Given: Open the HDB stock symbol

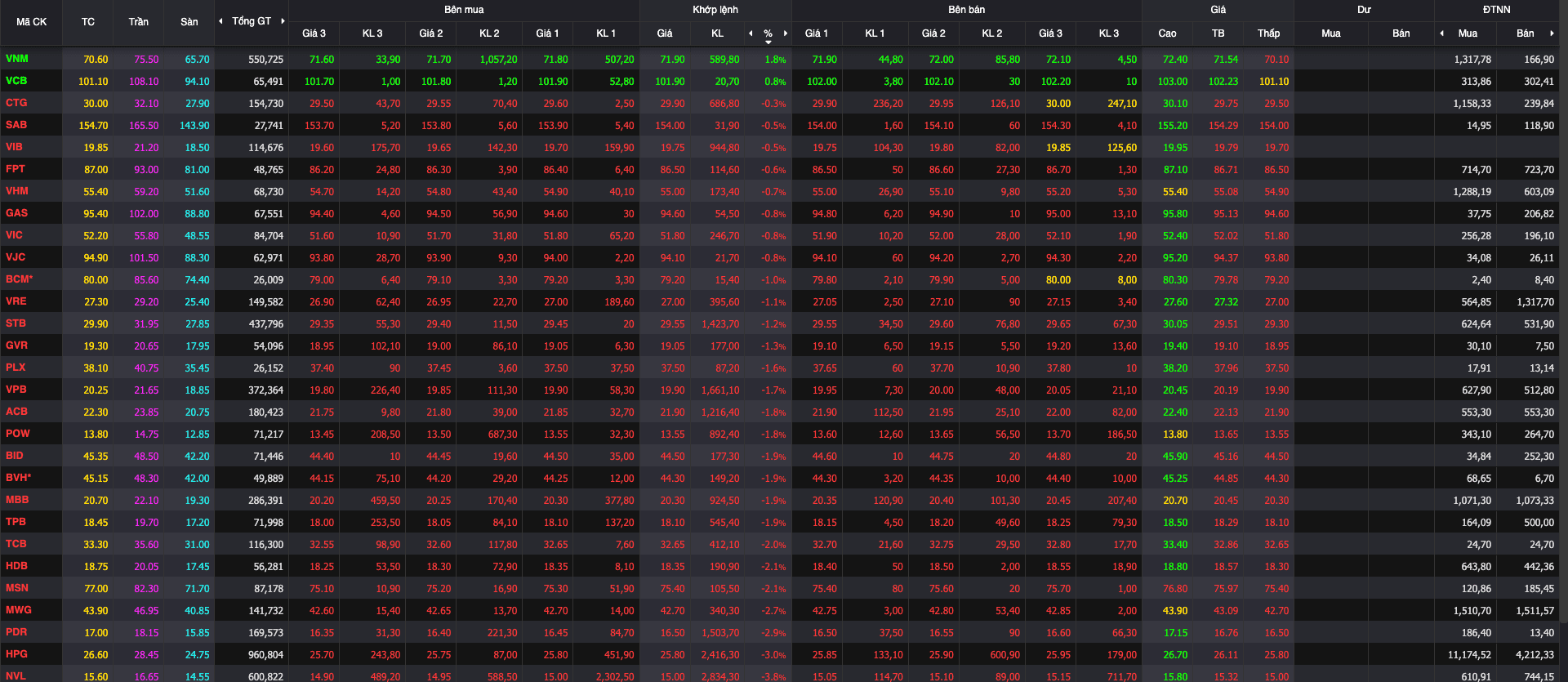Looking at the screenshot, I should 16,566.
